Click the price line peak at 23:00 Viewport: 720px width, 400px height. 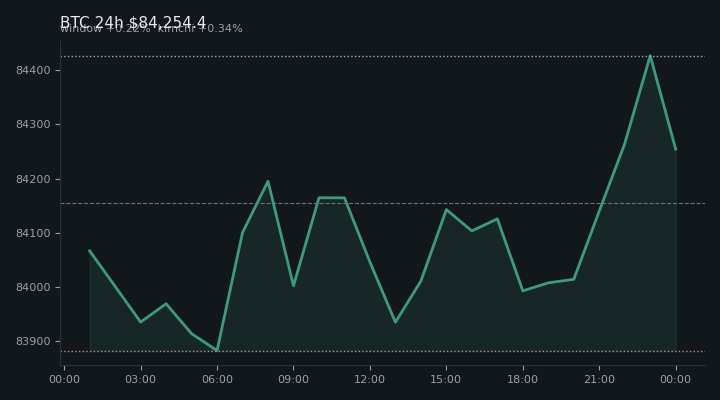coord(650,56)
